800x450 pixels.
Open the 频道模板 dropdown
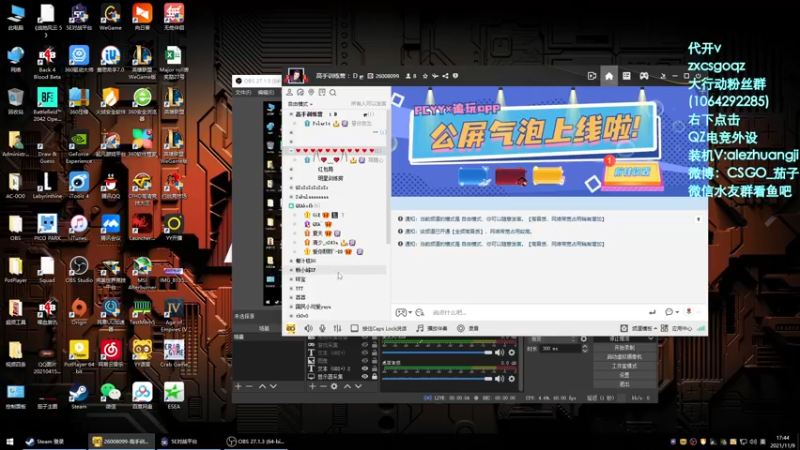(638, 329)
